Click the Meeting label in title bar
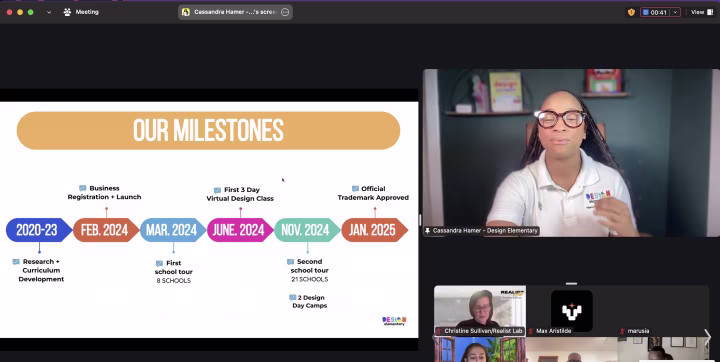The image size is (720, 362). coord(87,12)
